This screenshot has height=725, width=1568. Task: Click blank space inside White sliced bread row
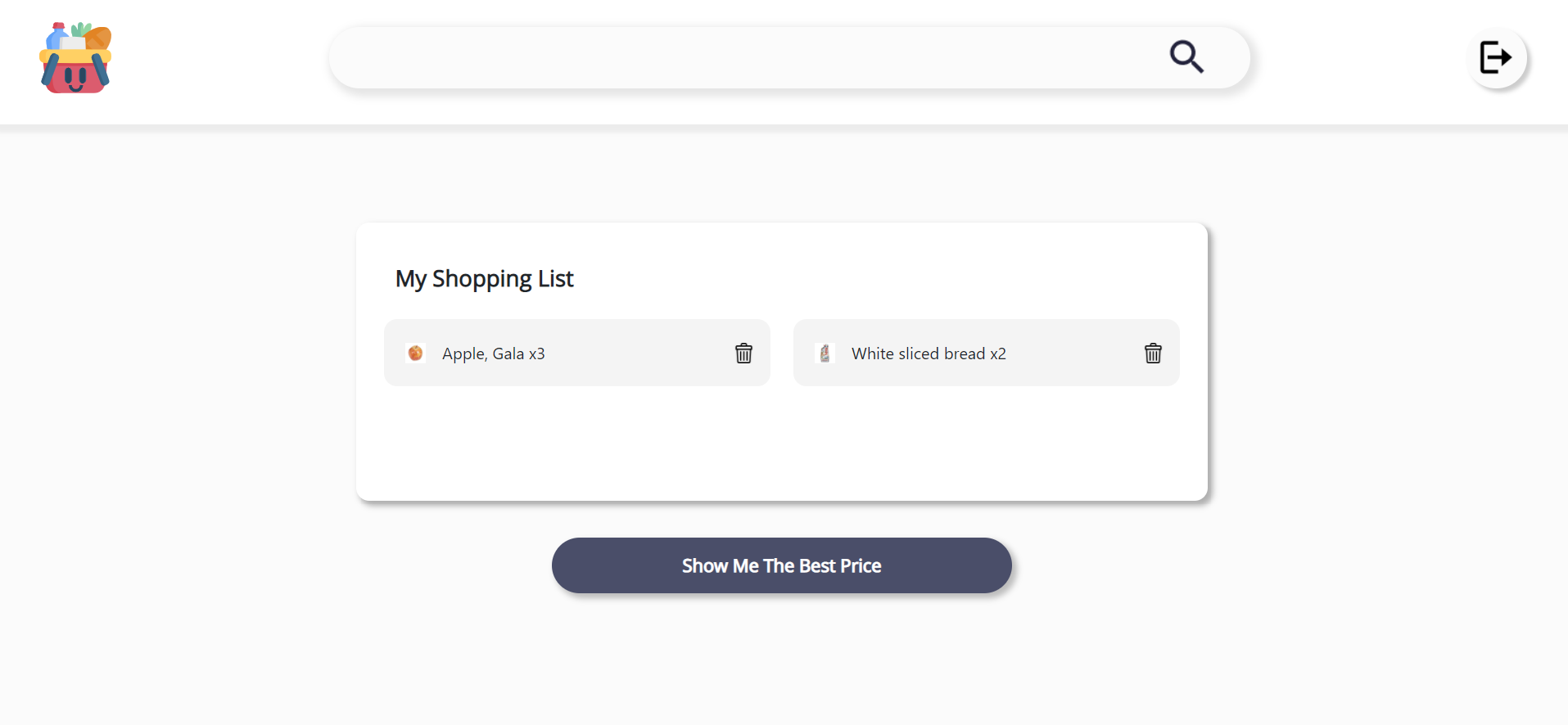pyautogui.click(x=1073, y=353)
